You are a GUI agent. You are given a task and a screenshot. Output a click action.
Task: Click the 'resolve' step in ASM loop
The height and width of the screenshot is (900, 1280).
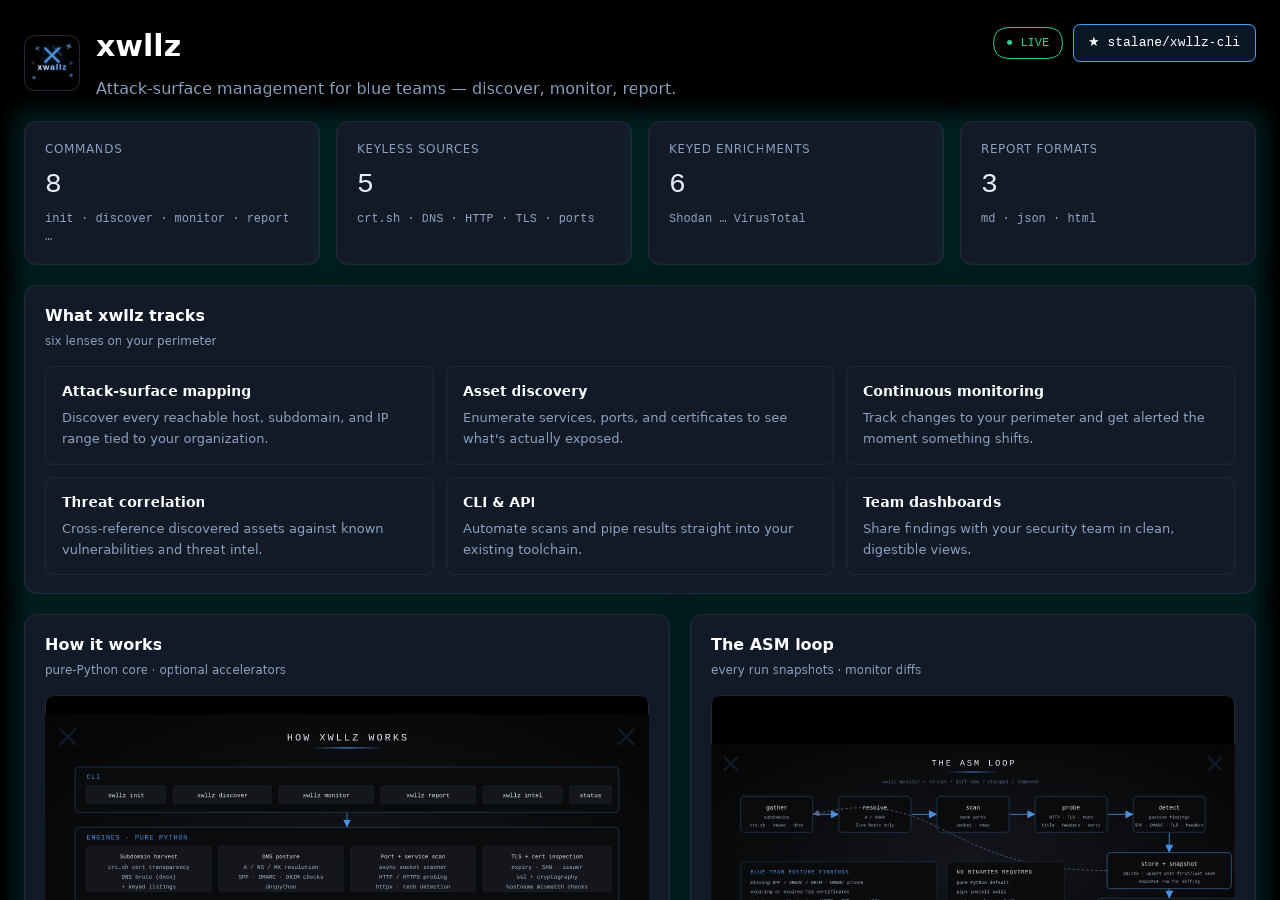pyautogui.click(x=875, y=814)
